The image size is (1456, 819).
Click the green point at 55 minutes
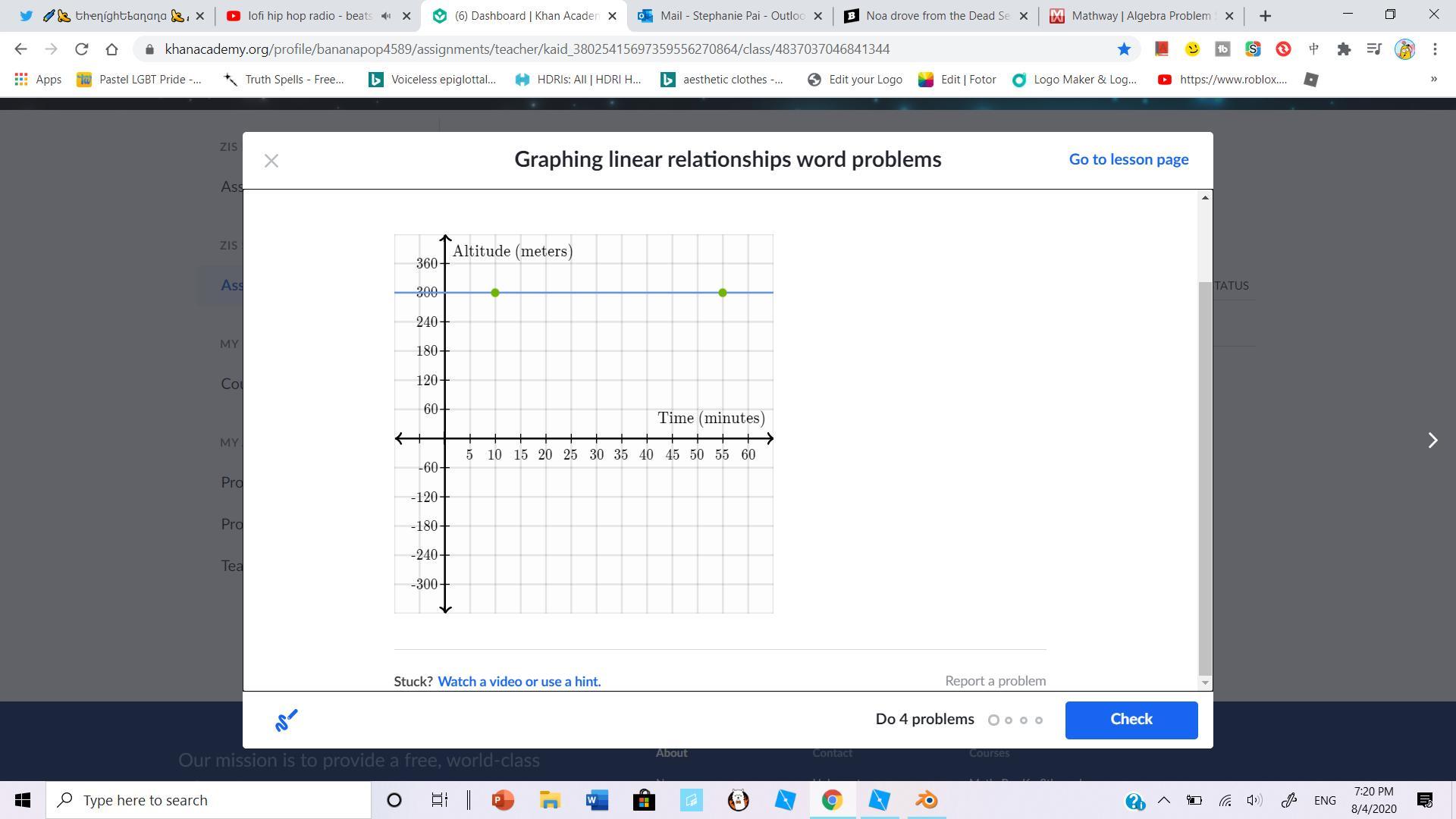coord(723,293)
